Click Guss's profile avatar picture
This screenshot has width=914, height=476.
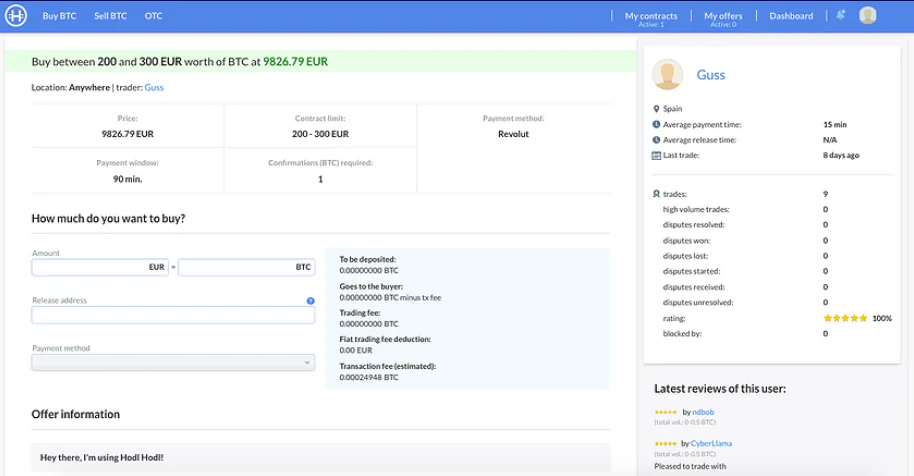coord(667,74)
